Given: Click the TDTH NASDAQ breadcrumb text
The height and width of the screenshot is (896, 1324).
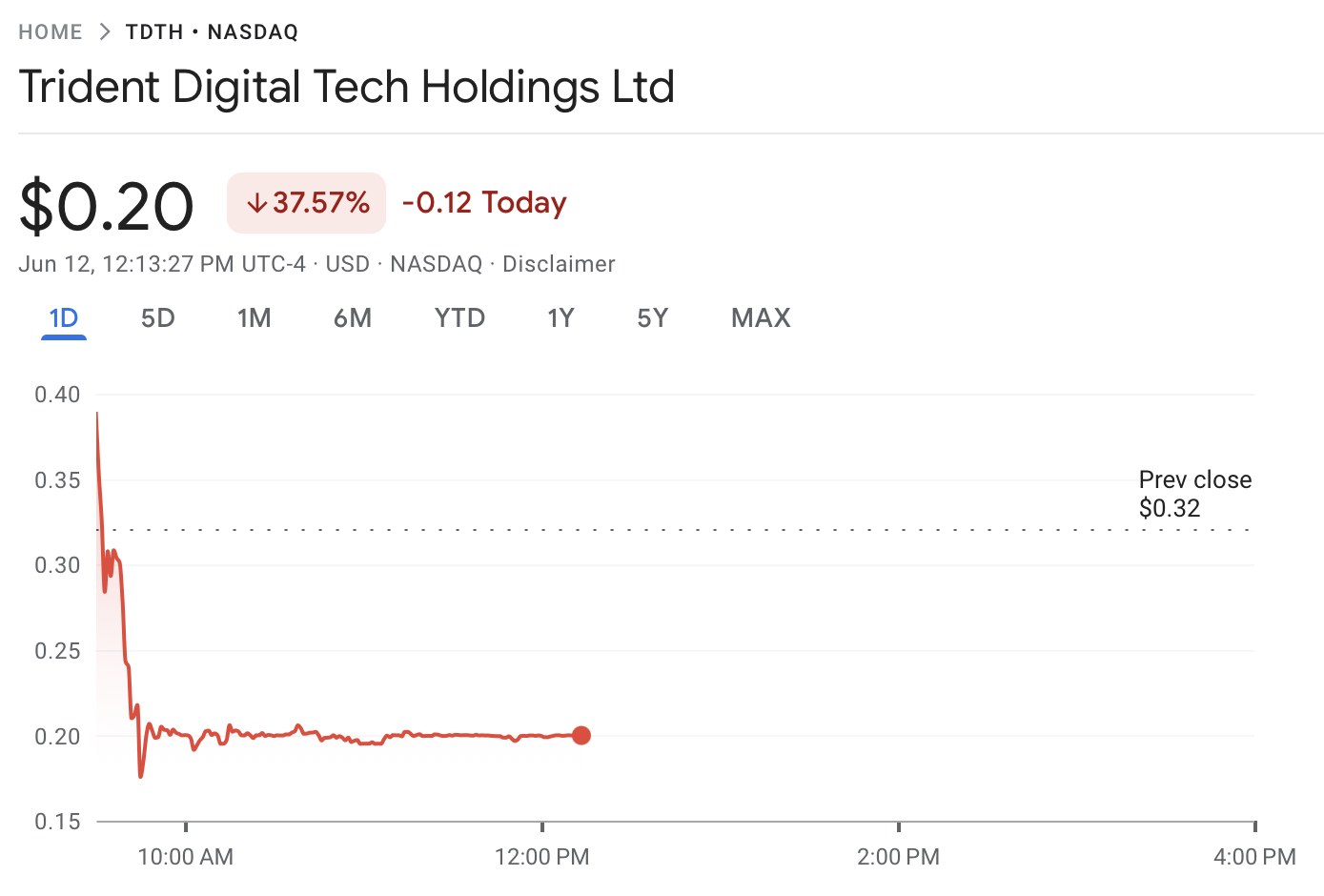Looking at the screenshot, I should tap(212, 32).
